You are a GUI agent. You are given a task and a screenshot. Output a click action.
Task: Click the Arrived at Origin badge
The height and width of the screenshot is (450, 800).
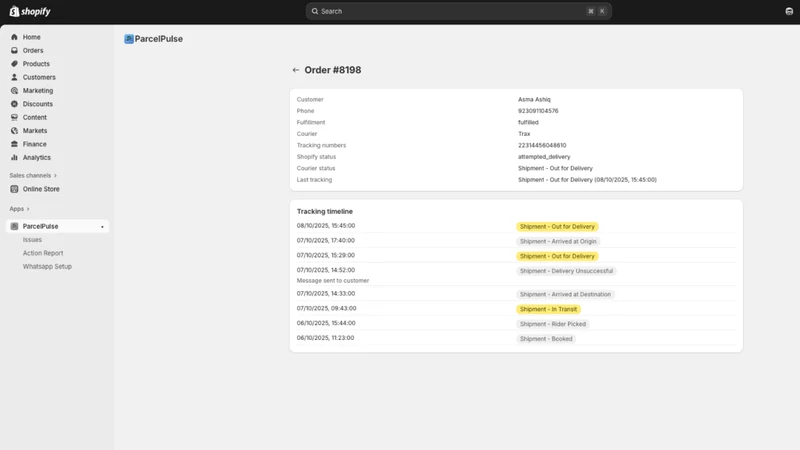tap(558, 241)
